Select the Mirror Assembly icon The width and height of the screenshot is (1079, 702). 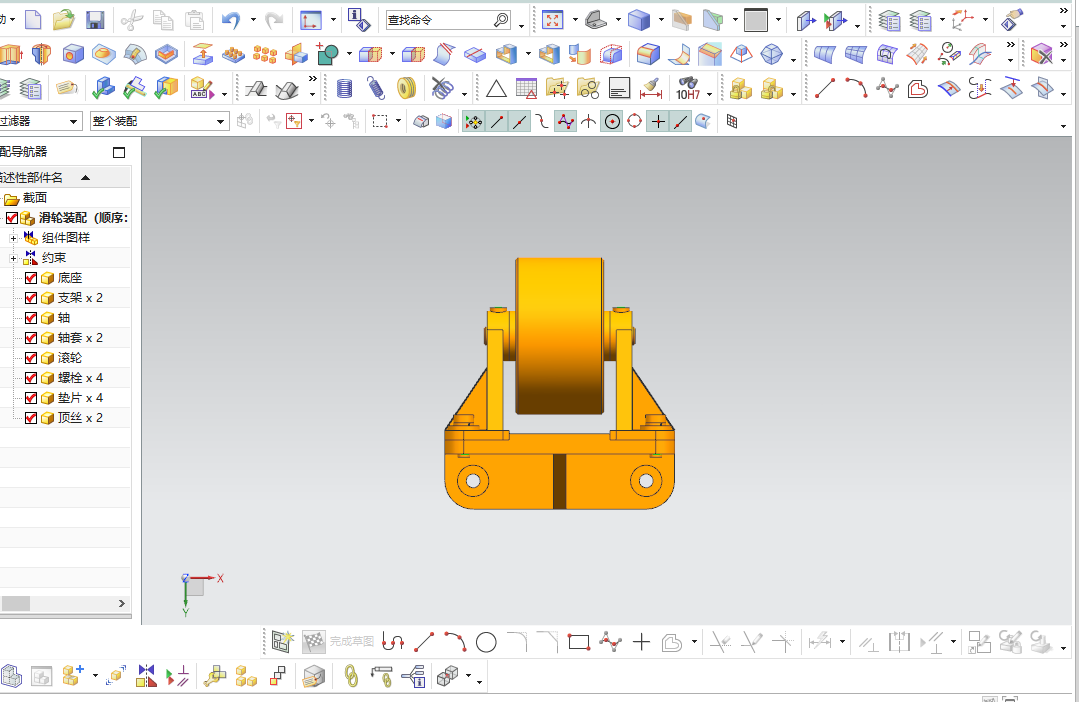click(146, 676)
